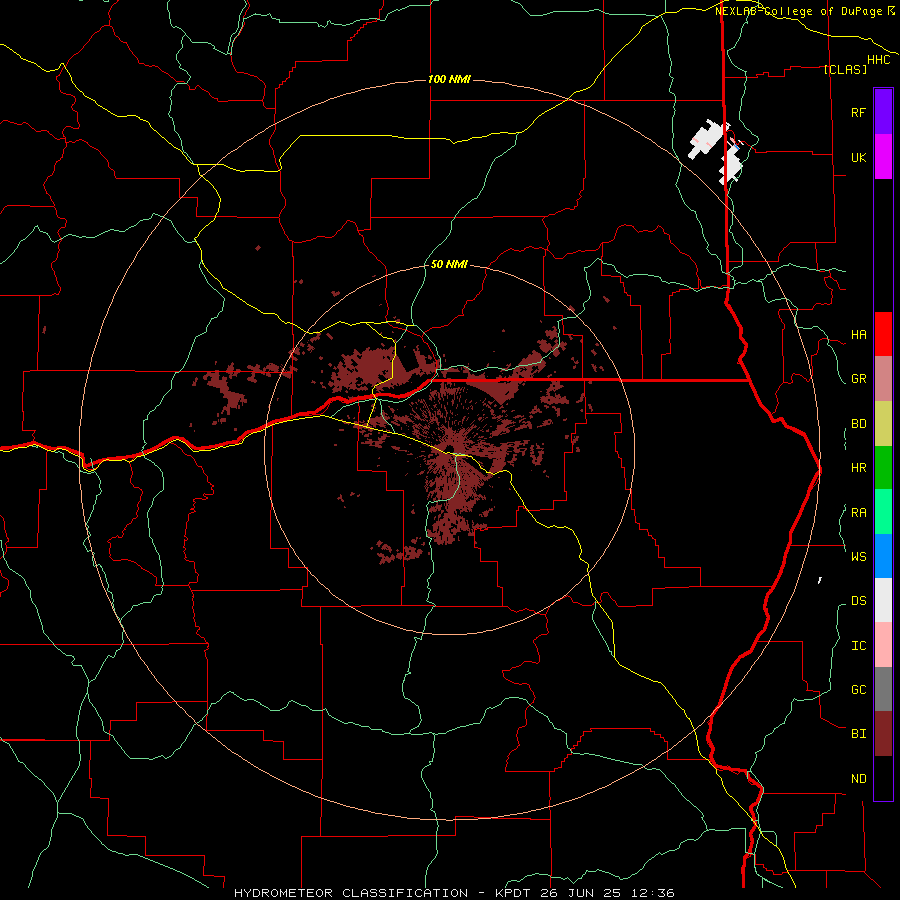Click the 'KPDT' radar site identifier

tap(513, 893)
